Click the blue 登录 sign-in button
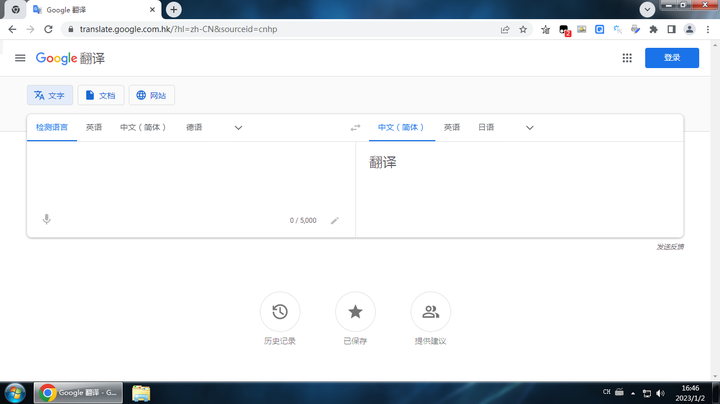This screenshot has width=720, height=404. 672,58
